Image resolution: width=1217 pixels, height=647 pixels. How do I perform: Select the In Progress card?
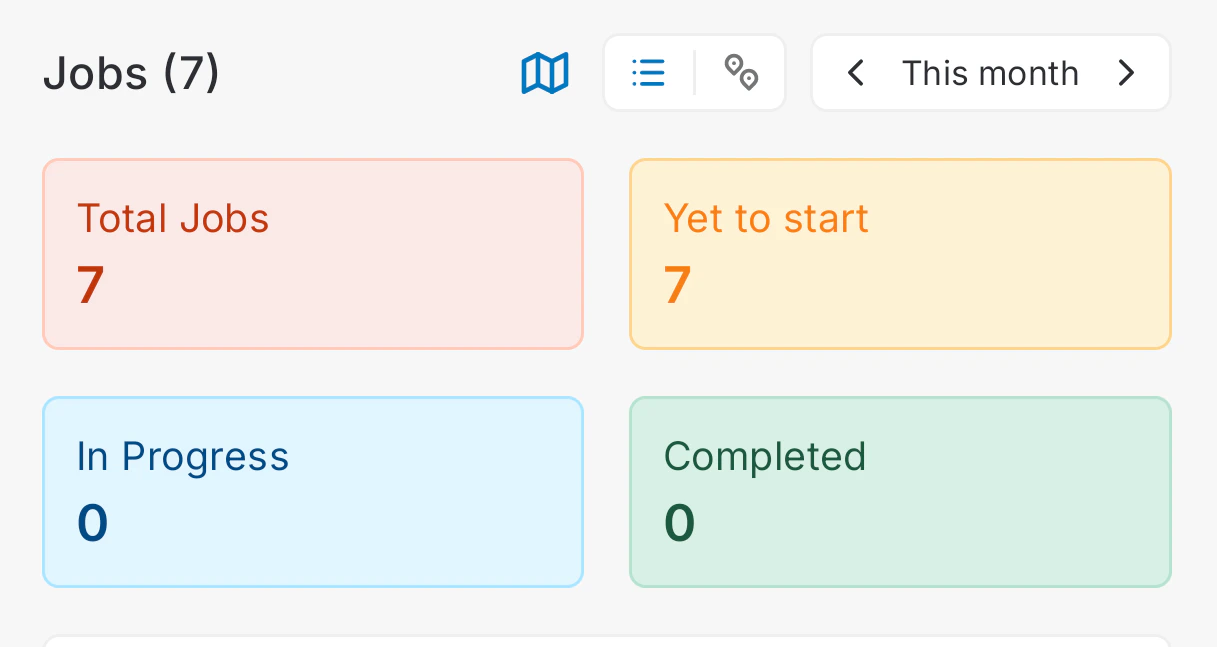pos(313,492)
